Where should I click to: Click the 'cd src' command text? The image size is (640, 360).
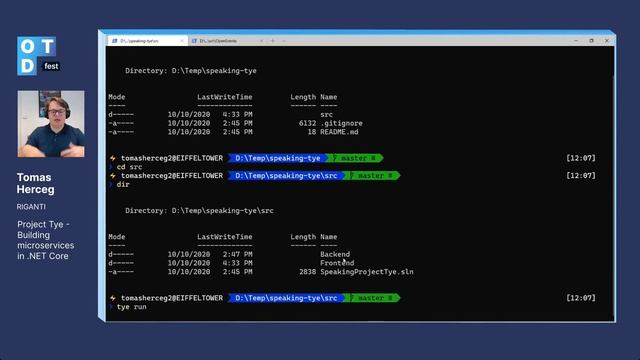tap(129, 167)
